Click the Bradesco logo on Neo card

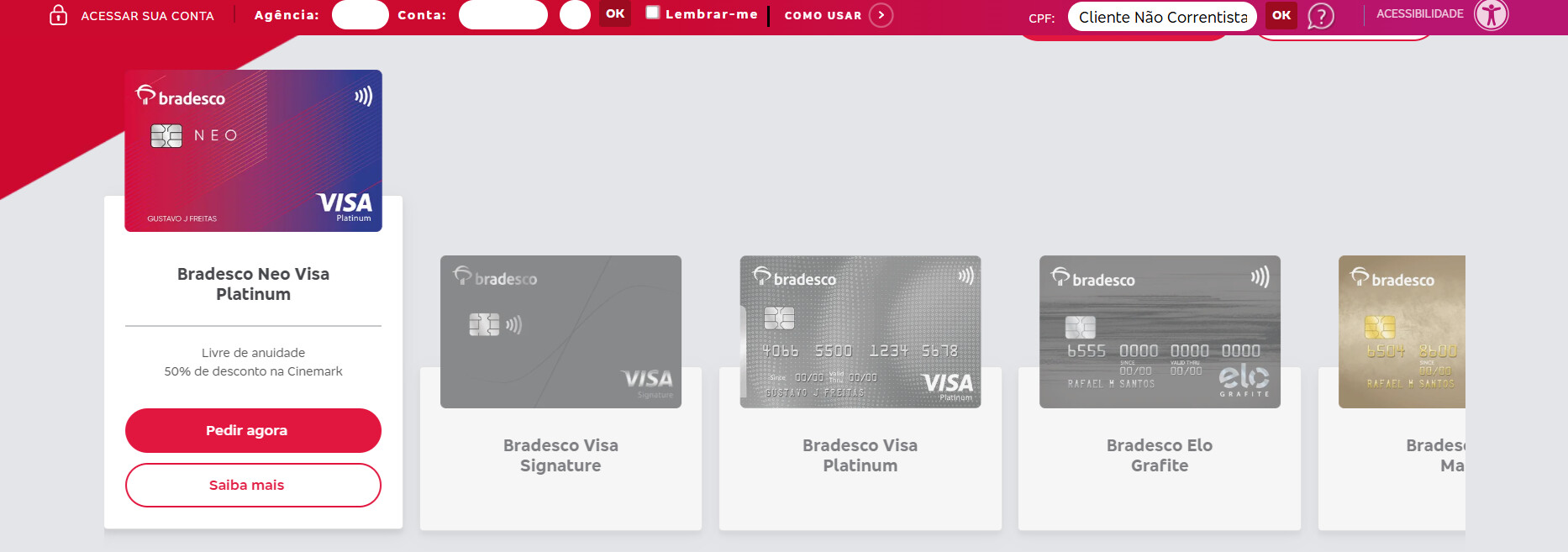coord(181,97)
